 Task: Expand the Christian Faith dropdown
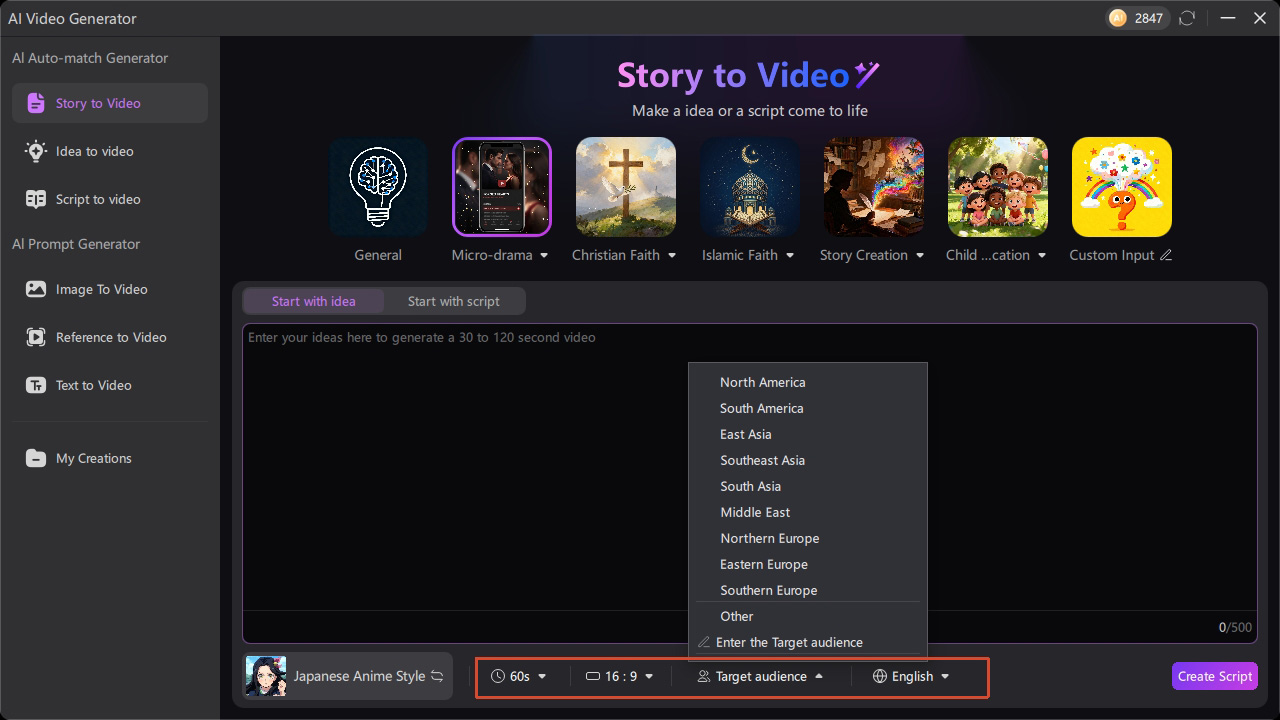pos(672,256)
